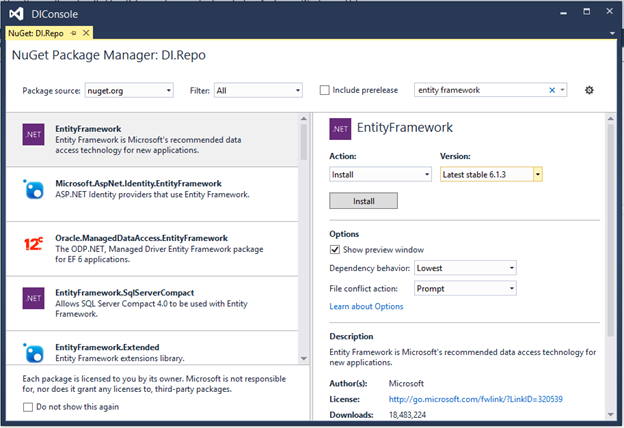Image resolution: width=624 pixels, height=428 pixels.
Task: Open the license go.microsoft.com link
Action: click(476, 399)
